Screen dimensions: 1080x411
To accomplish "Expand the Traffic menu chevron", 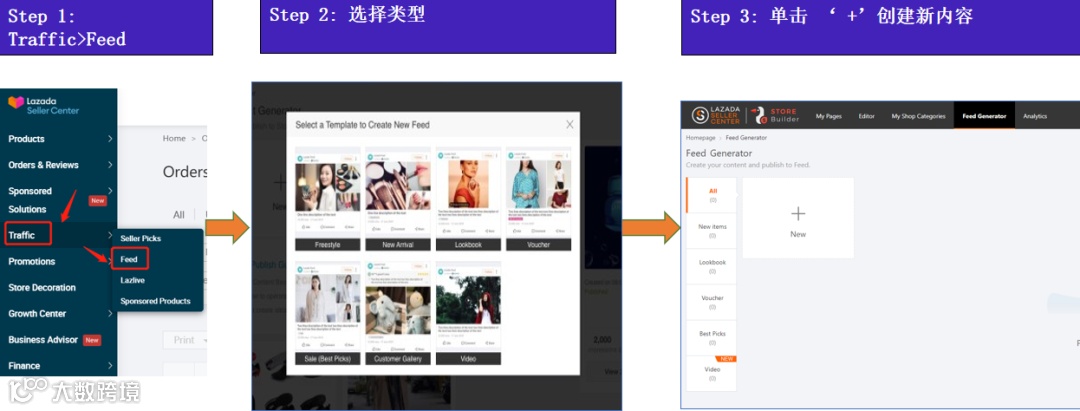I will click(x=110, y=235).
